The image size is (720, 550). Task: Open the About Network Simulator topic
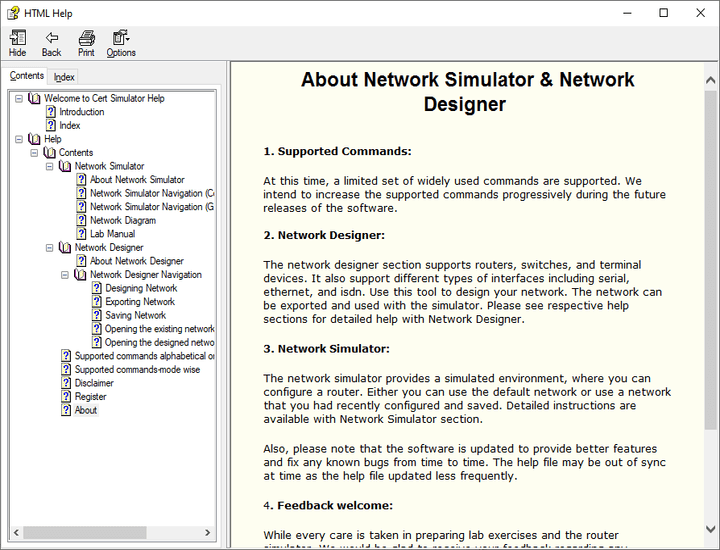tap(137, 180)
